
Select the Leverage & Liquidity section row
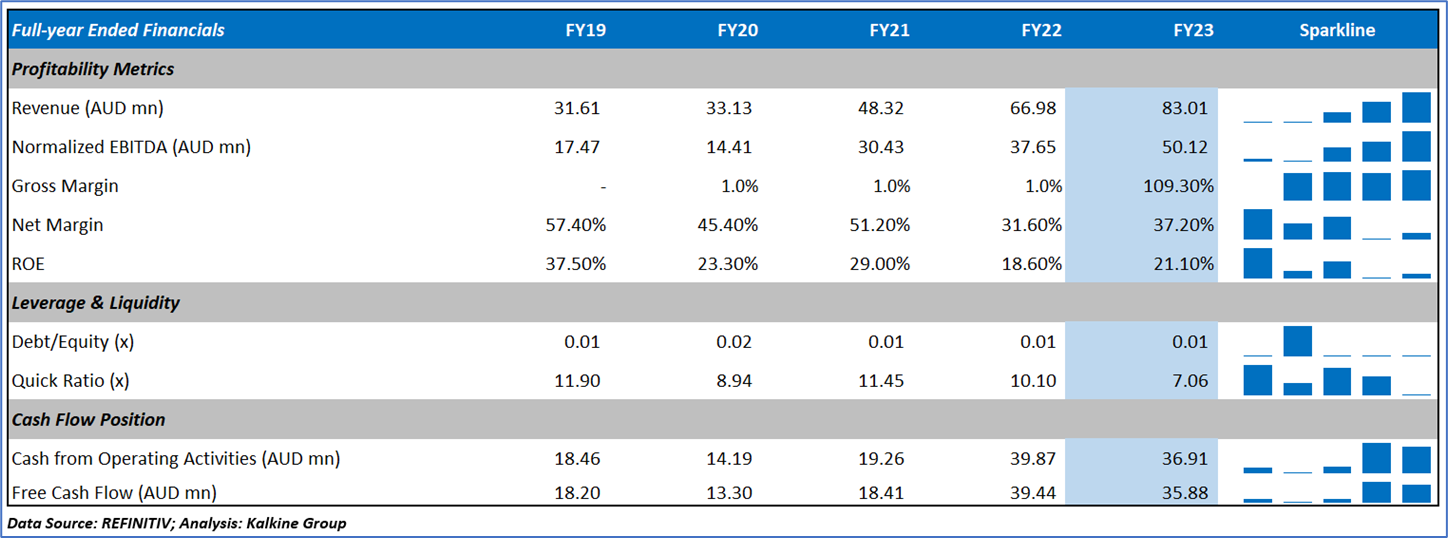[x=96, y=302]
